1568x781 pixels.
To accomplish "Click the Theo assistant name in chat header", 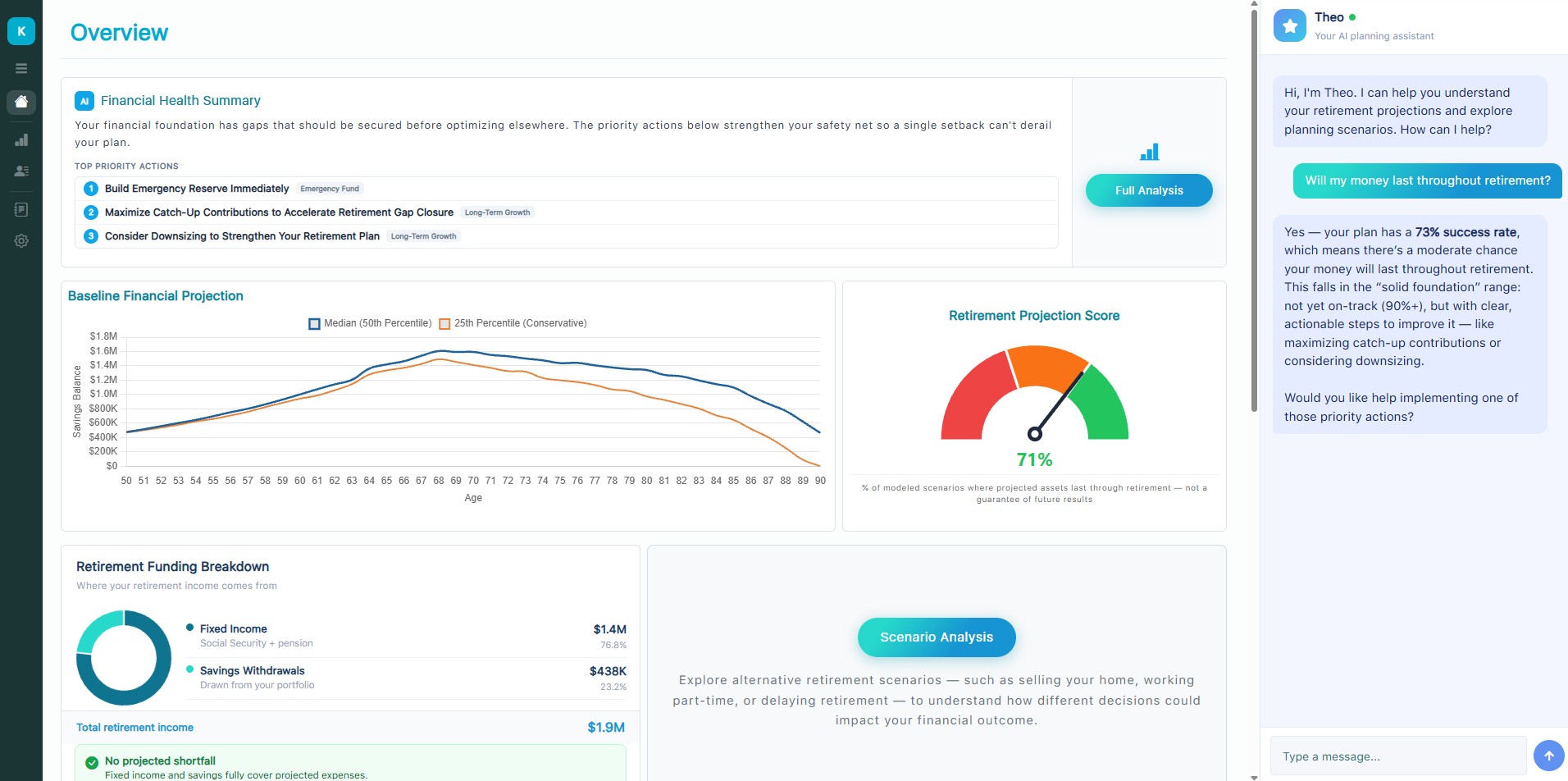I will click(x=1329, y=17).
